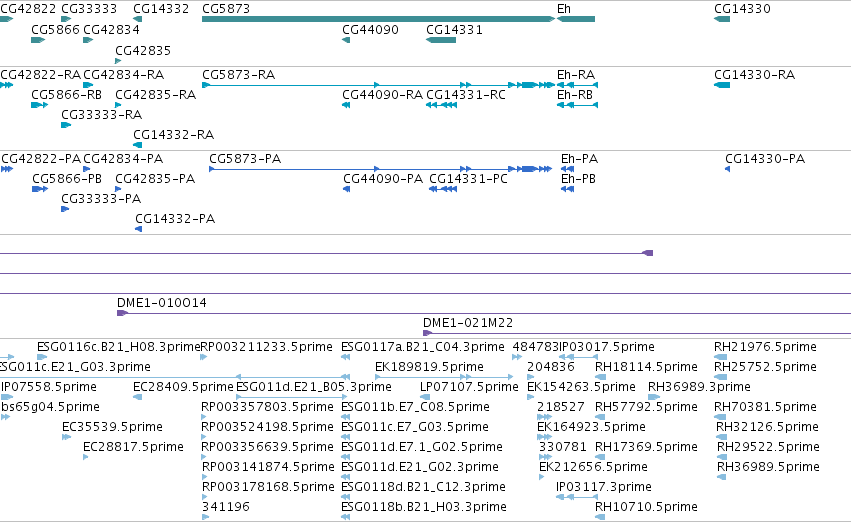Open transcript CG14330-RA label
This screenshot has width=851, height=522.
[754, 74]
